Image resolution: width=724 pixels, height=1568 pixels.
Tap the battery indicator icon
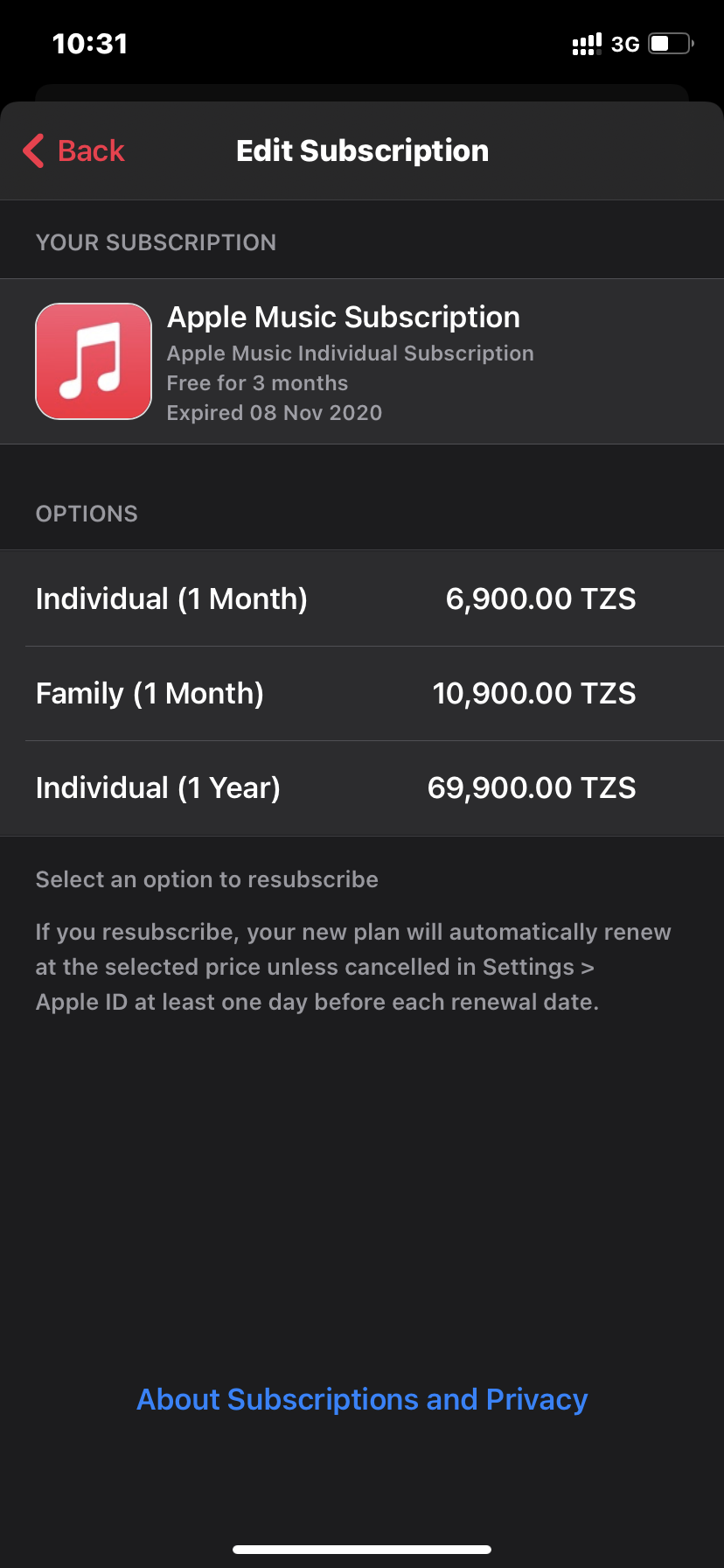[670, 44]
